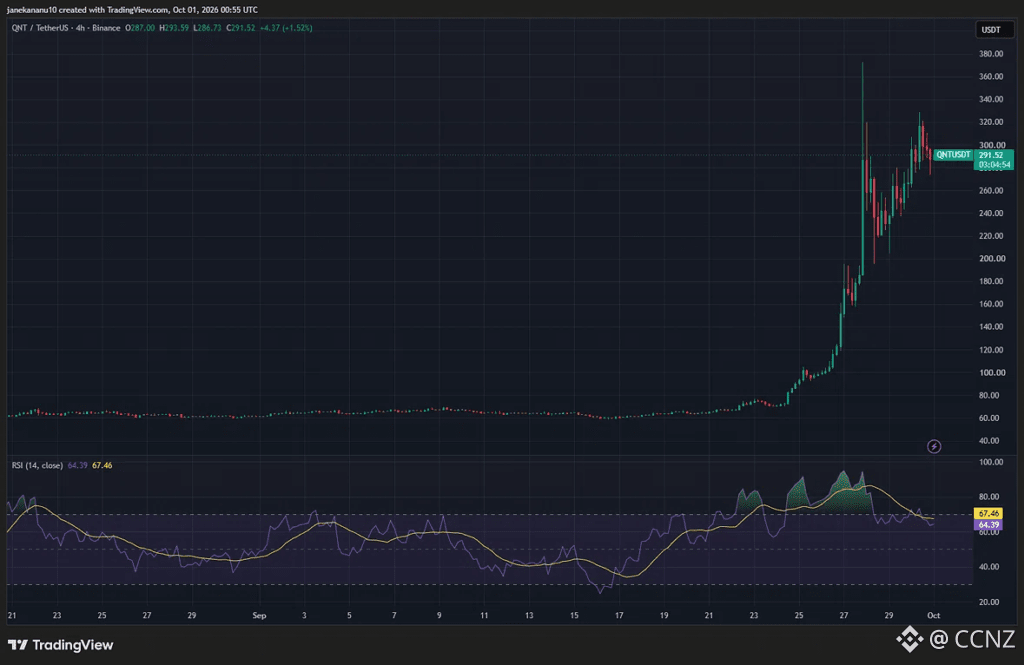This screenshot has width=1024, height=665.
Task: Click the yellow 67.46 legend value
Action: click(102, 466)
